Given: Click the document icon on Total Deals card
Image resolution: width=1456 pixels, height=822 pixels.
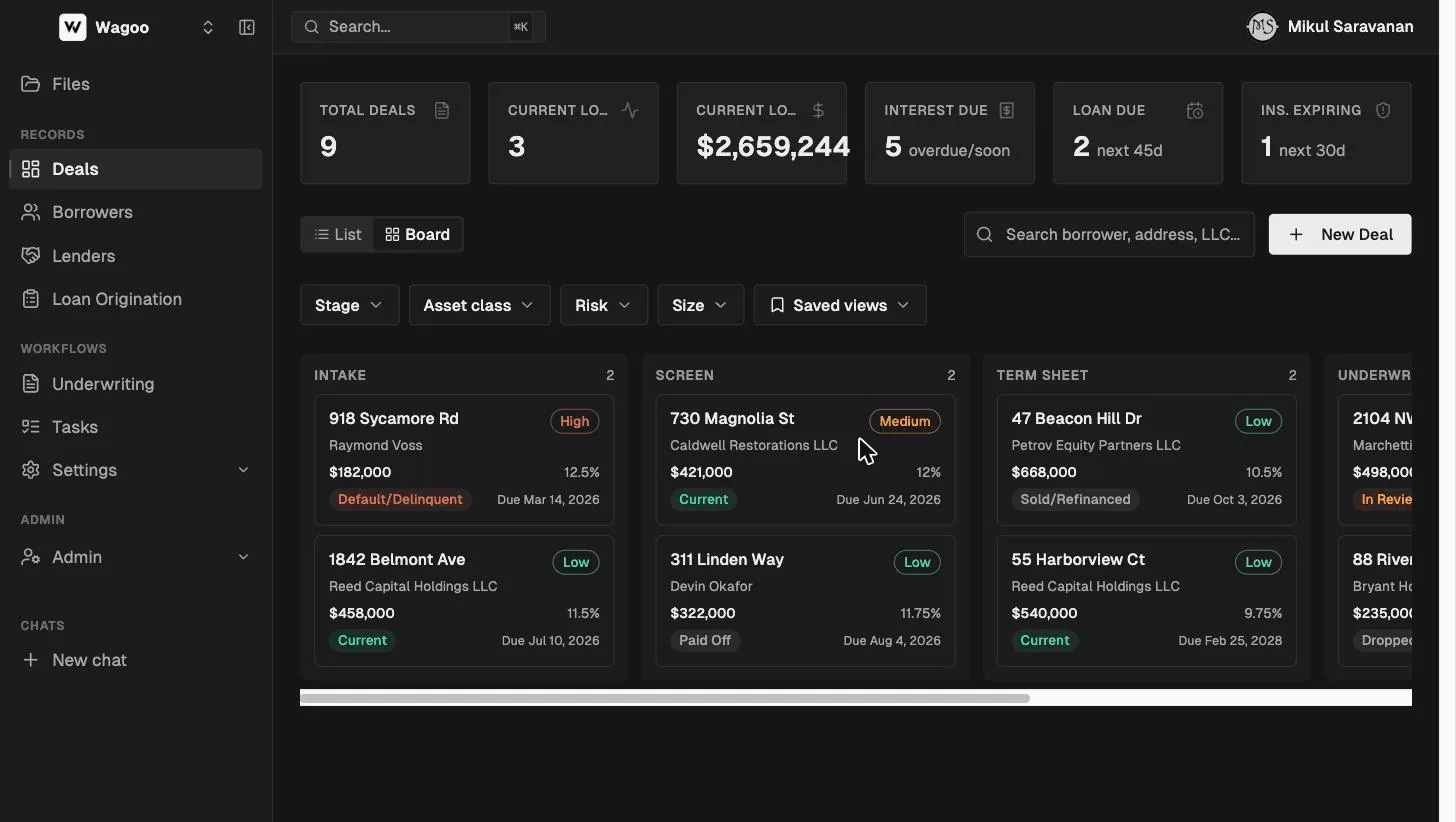Looking at the screenshot, I should tap(442, 110).
